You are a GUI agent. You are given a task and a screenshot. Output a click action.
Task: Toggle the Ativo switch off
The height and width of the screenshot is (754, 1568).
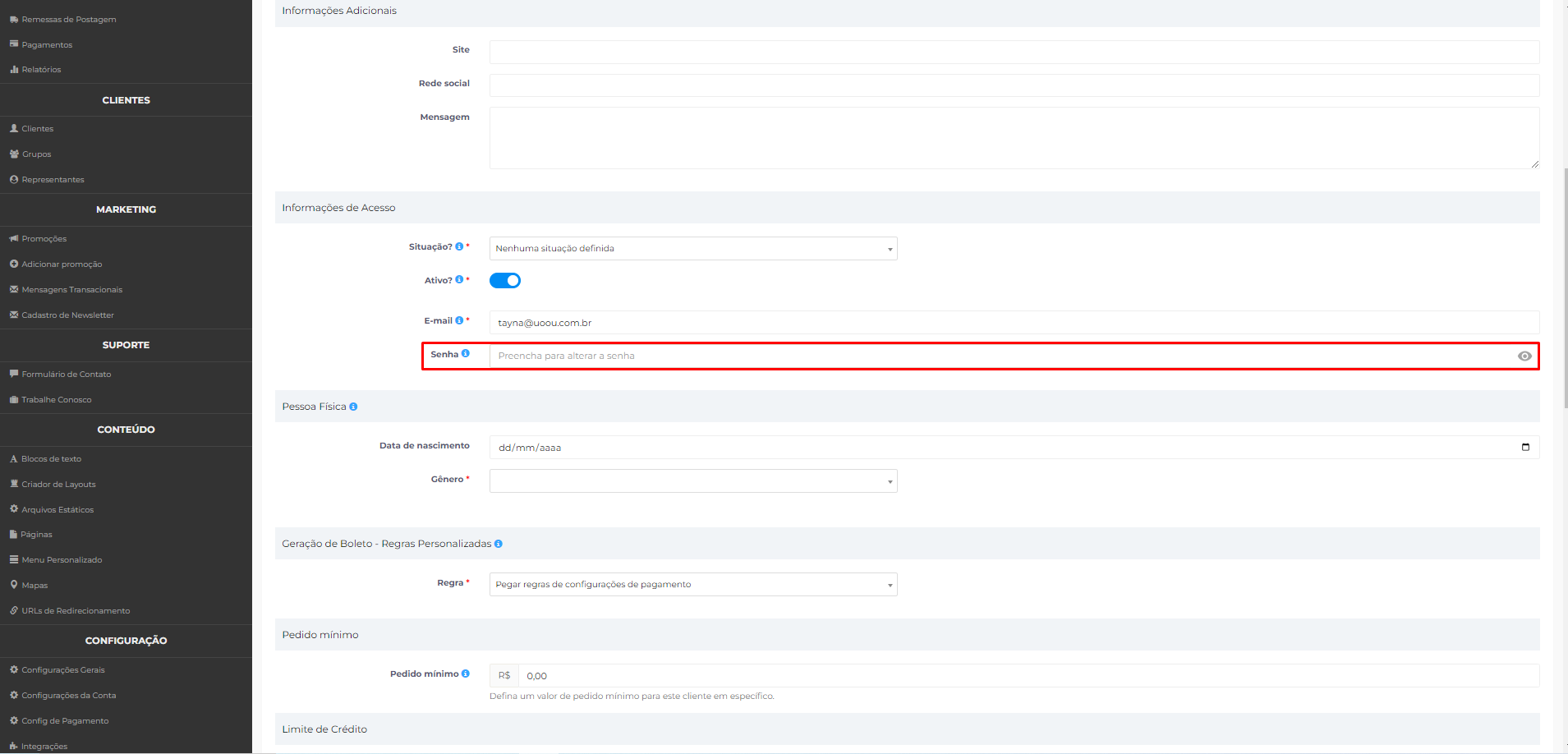tap(505, 280)
